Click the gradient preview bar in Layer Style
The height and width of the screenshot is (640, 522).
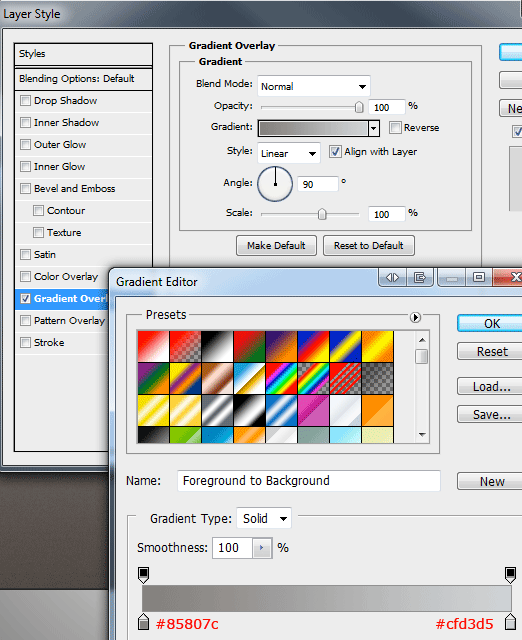313,128
